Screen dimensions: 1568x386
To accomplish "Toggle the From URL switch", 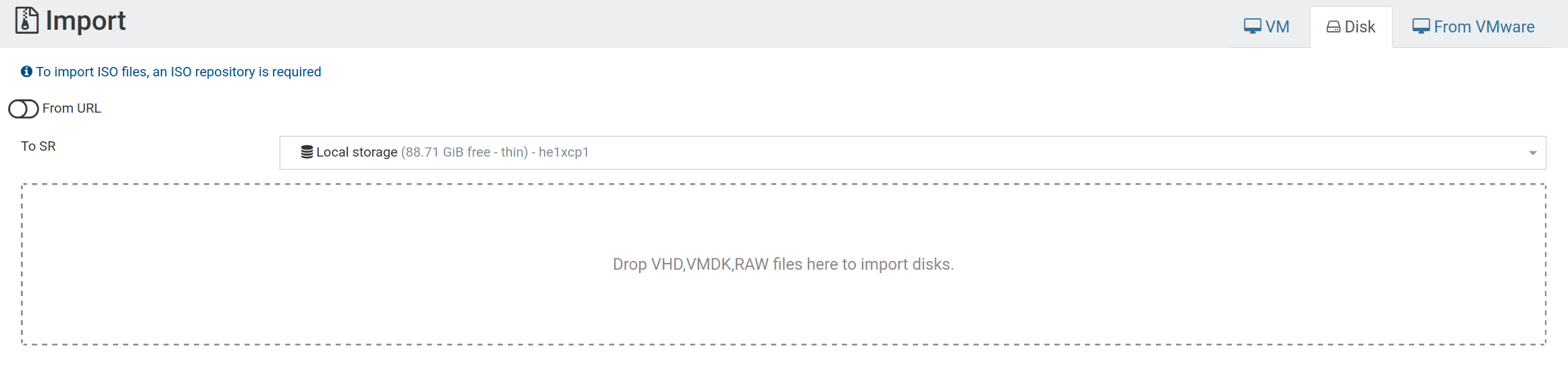I will [24, 109].
